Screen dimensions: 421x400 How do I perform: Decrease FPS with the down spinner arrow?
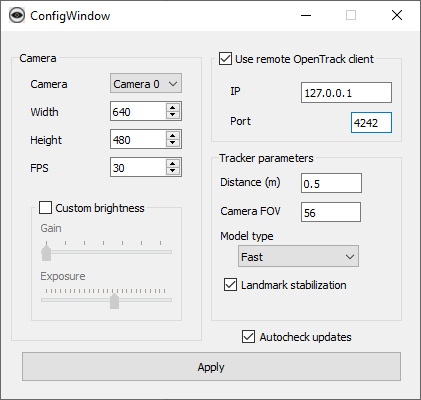click(x=173, y=171)
